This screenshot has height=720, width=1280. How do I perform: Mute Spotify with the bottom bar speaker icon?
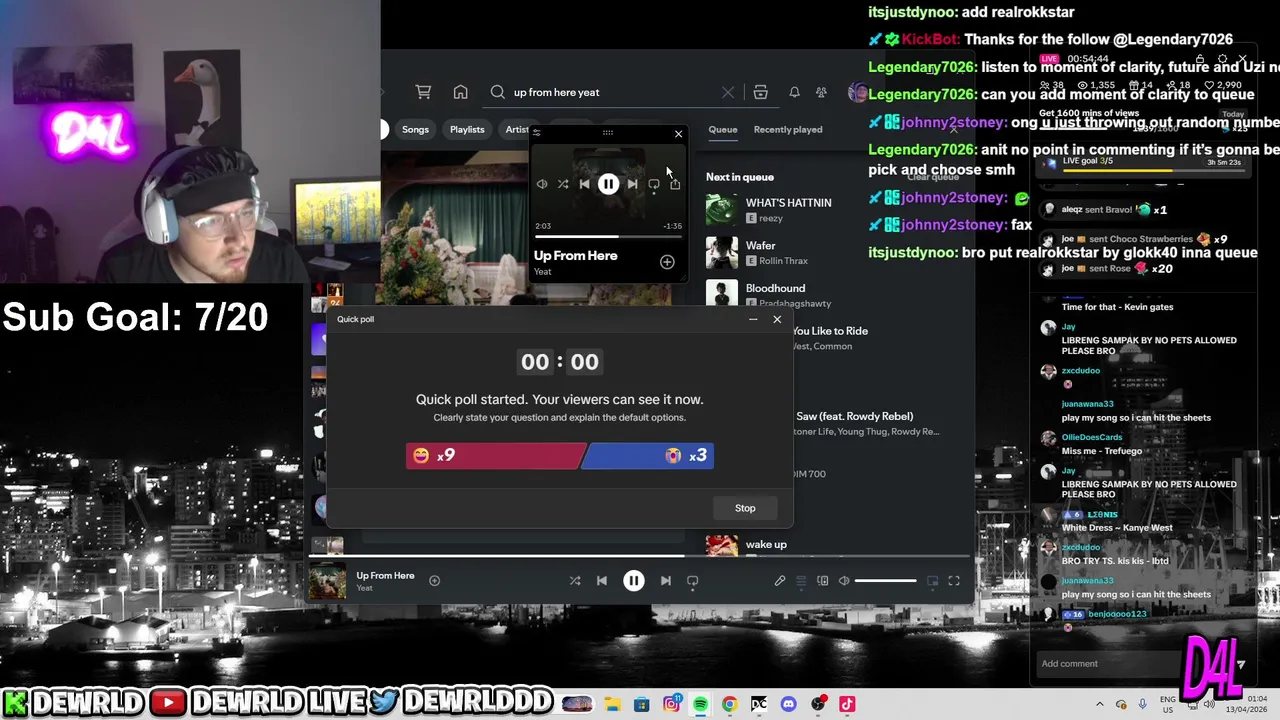[844, 580]
